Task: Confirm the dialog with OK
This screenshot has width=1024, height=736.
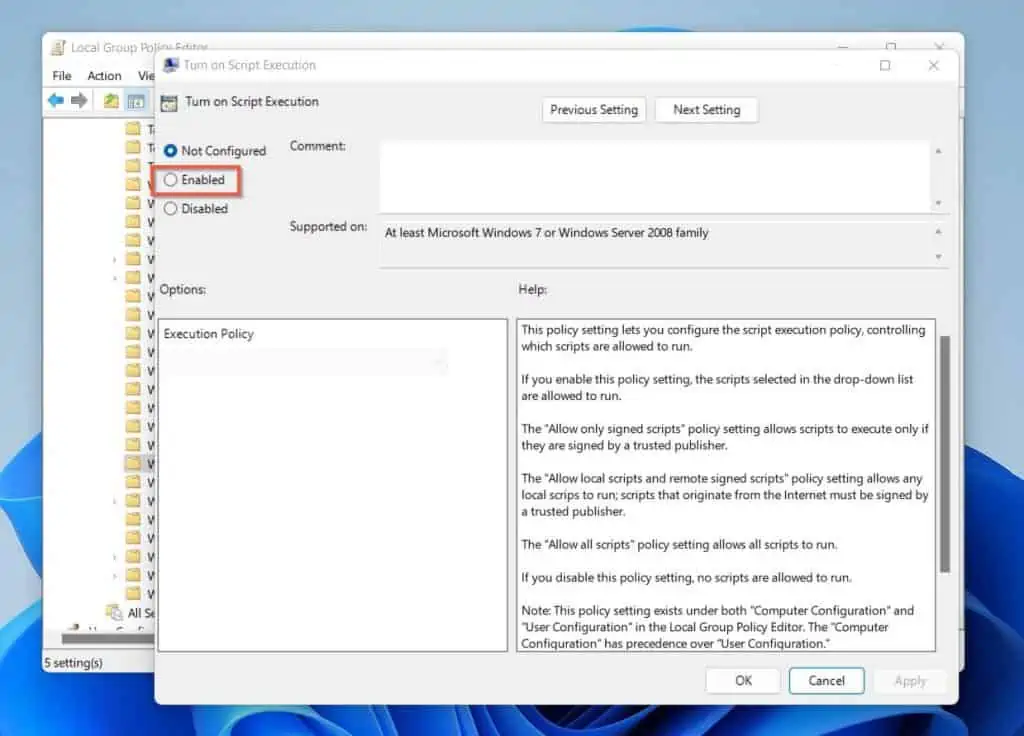Action: (x=743, y=680)
